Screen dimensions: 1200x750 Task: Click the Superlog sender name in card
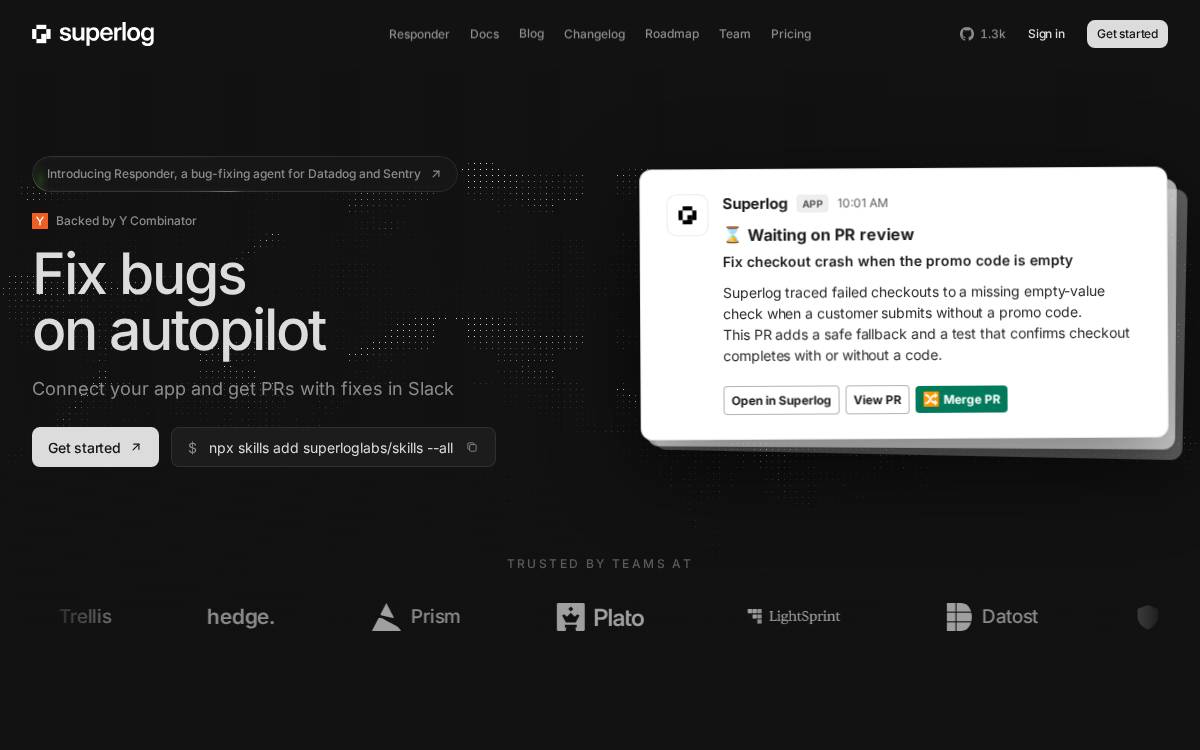(755, 204)
